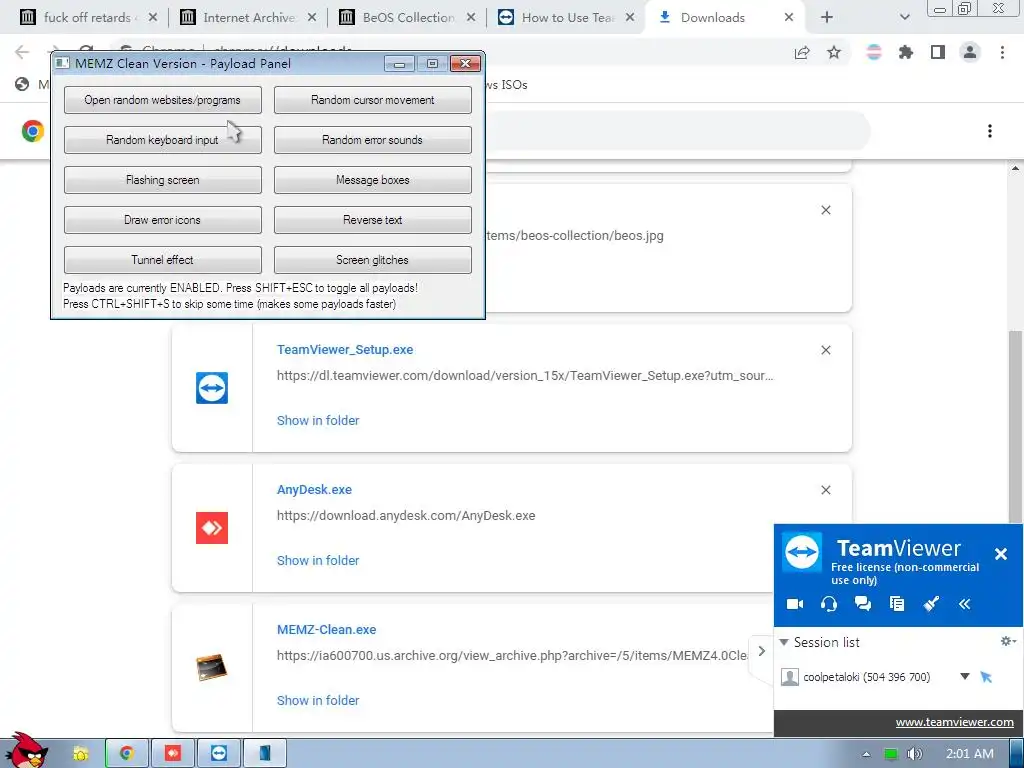The image size is (1024, 768).
Task: Open TeamViewer chat icon
Action: 863,604
